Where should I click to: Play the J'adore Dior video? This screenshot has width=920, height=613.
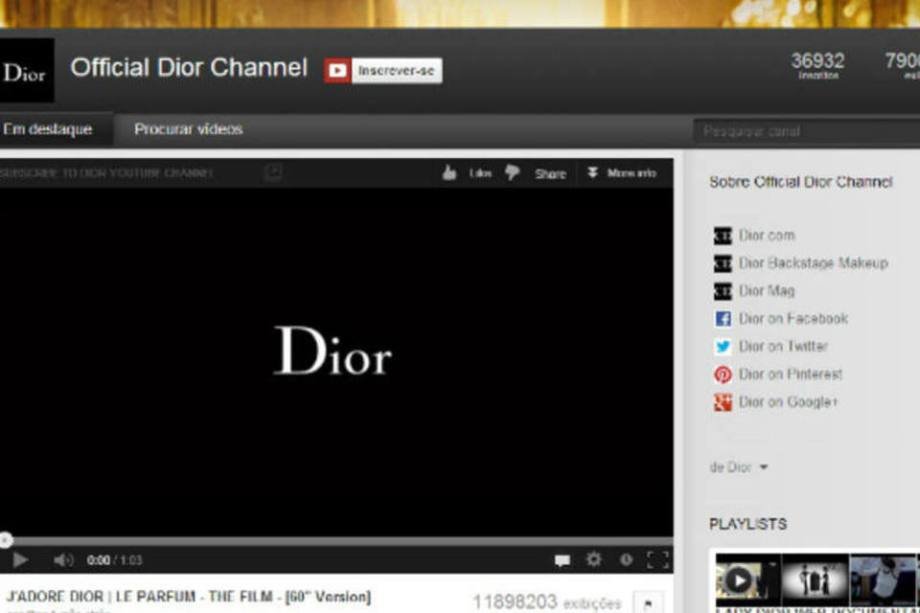click(x=20, y=560)
